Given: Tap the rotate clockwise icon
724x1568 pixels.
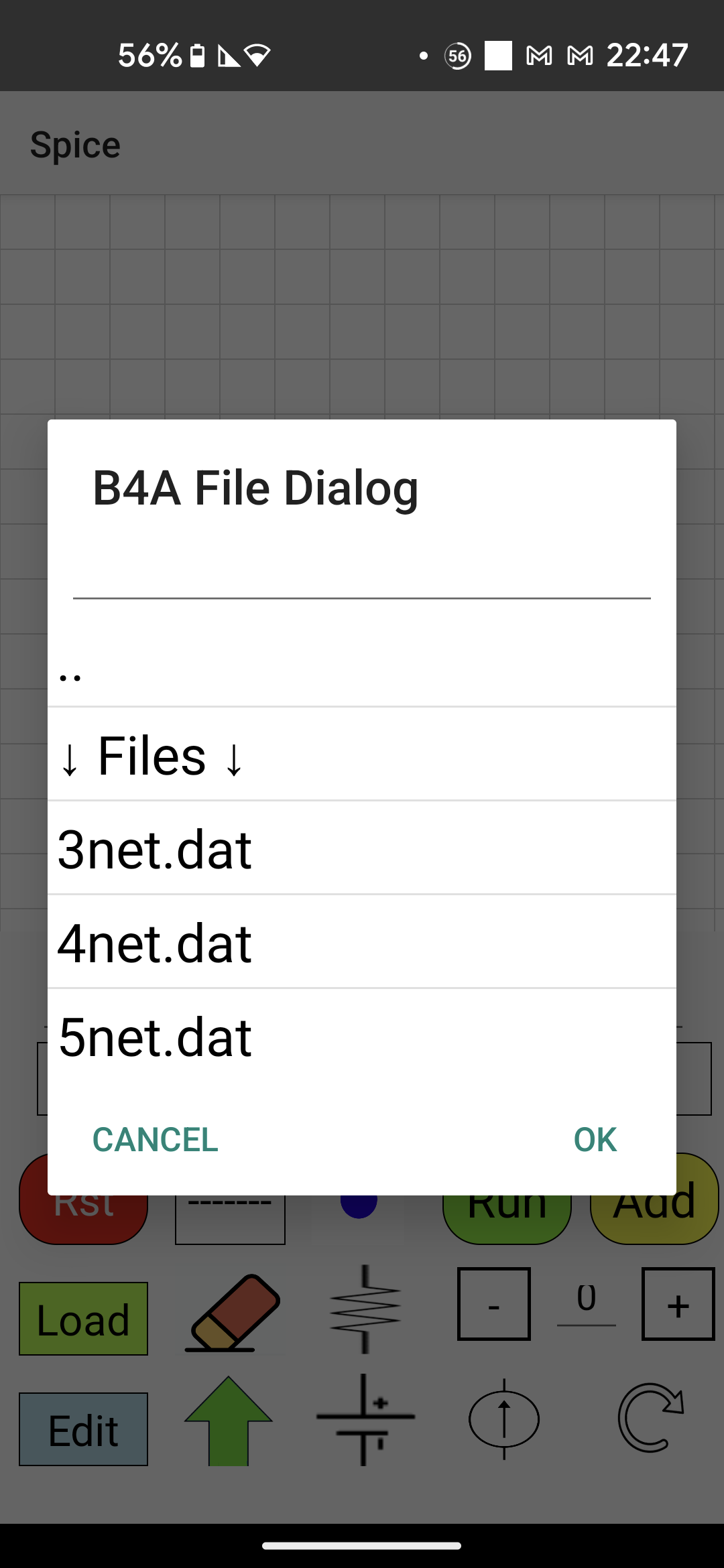Looking at the screenshot, I should pyautogui.click(x=650, y=1418).
